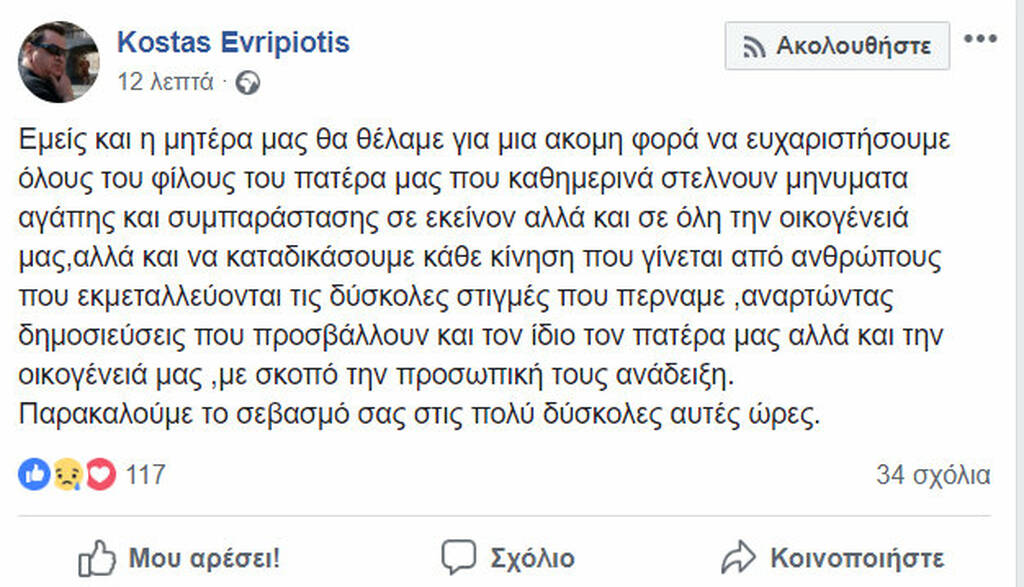Click the red heart reaction icon
Viewport: 1024px width, 587px height.
(x=100, y=475)
